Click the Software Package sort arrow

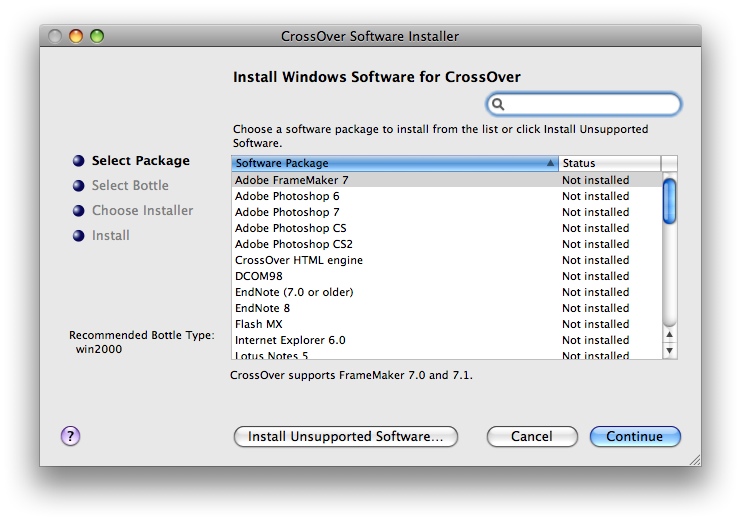click(x=550, y=163)
